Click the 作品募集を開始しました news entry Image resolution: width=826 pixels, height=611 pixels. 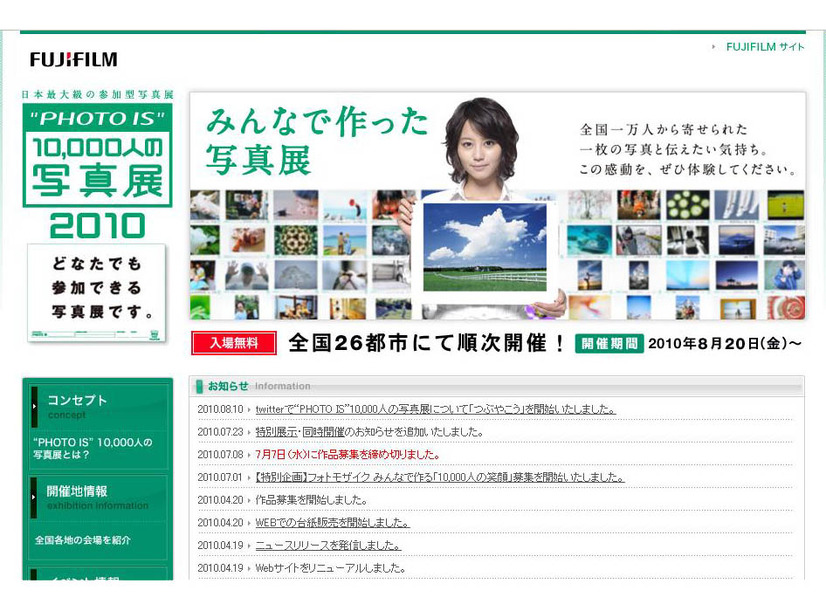pyautogui.click(x=311, y=499)
